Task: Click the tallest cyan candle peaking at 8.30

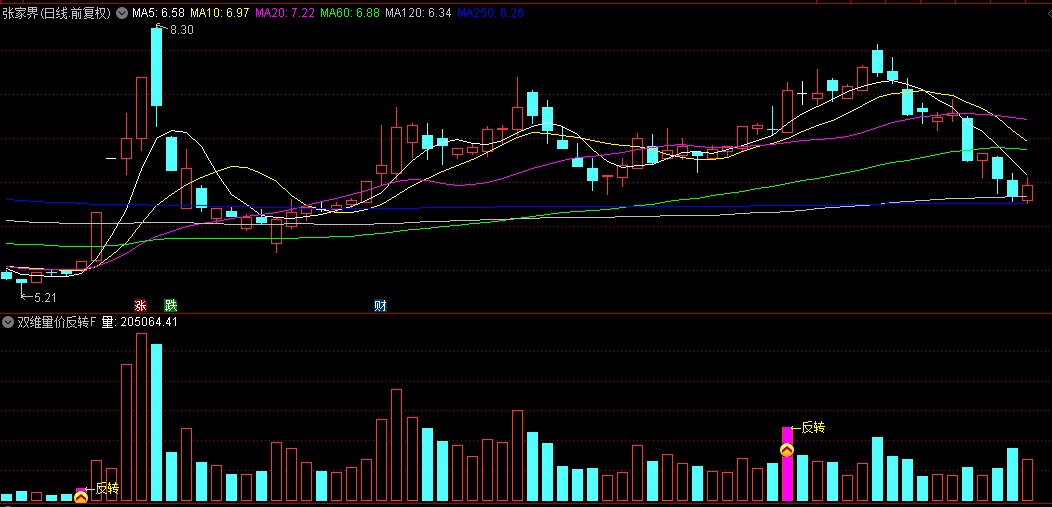Action: [x=156, y=67]
